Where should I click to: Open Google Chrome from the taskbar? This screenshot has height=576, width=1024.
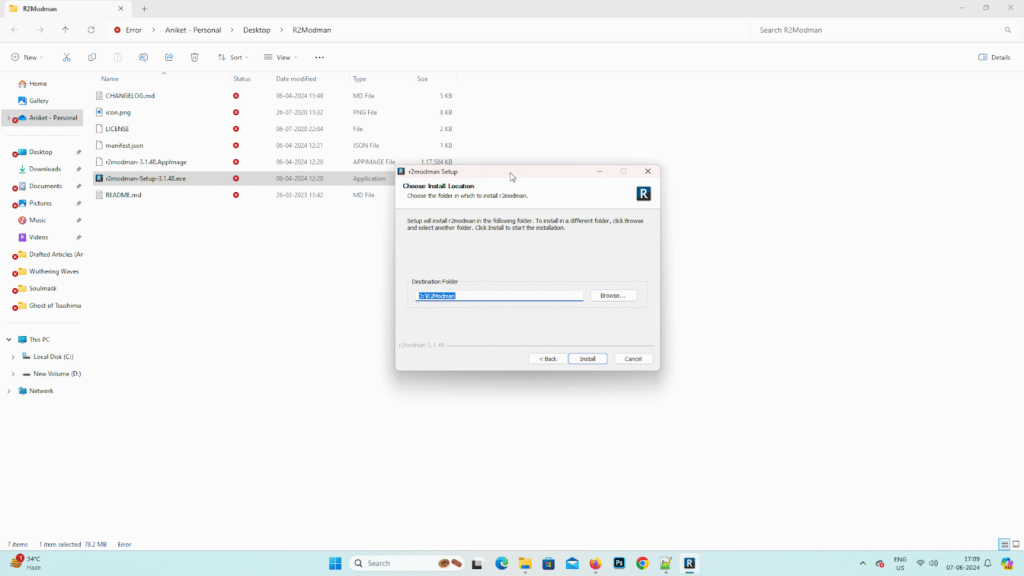pos(643,564)
